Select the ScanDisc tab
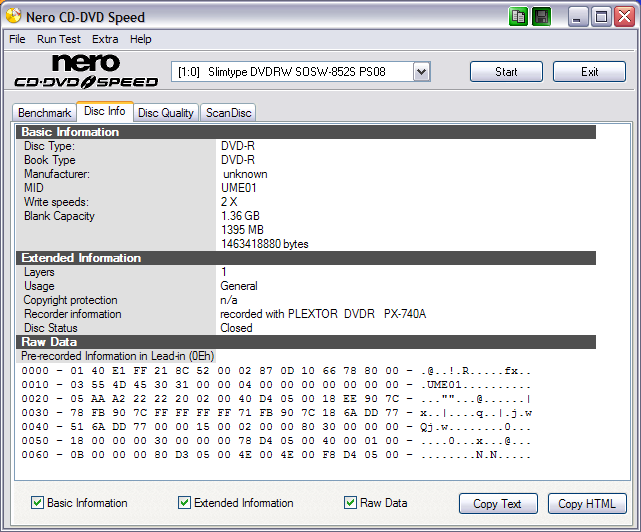 pyautogui.click(x=229, y=113)
